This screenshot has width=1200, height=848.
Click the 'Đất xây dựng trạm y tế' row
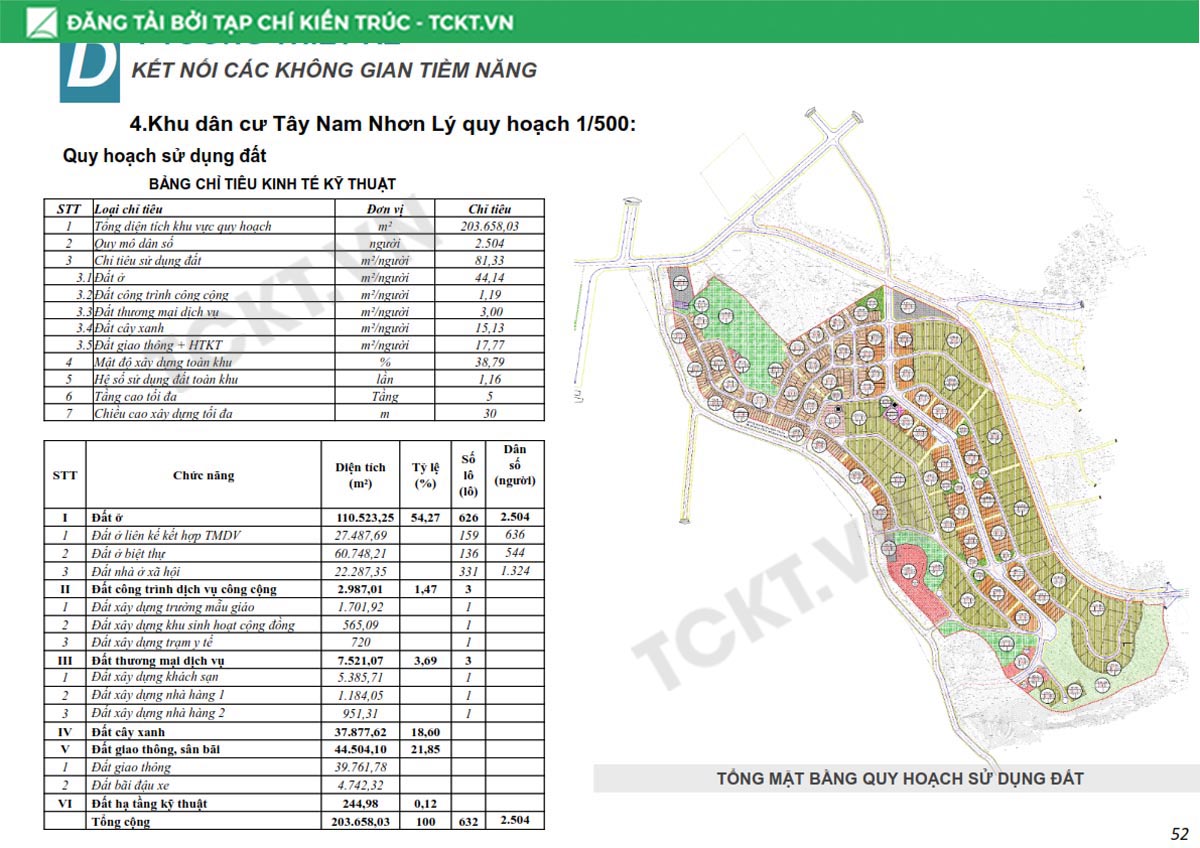pyautogui.click(x=294, y=642)
